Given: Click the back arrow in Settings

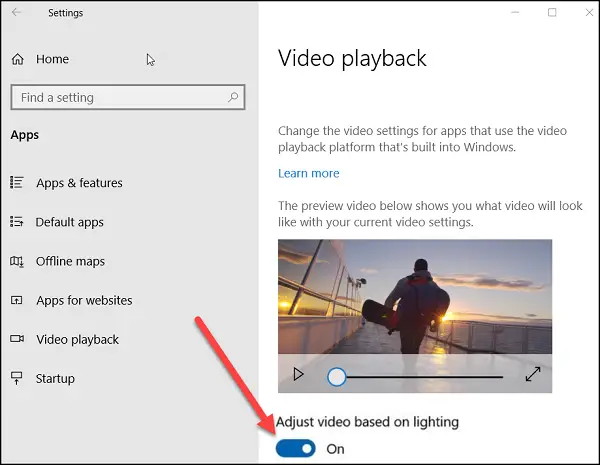Looking at the screenshot, I should coord(16,12).
